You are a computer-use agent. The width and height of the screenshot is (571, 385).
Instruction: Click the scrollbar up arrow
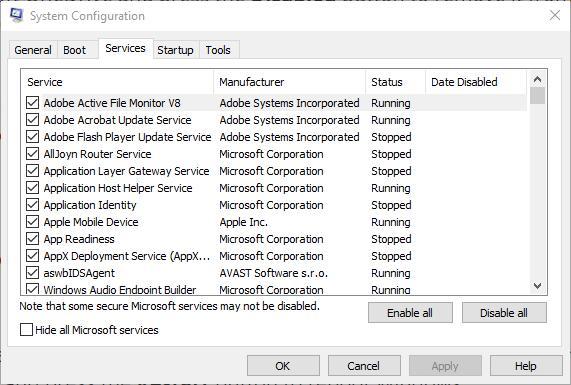pyautogui.click(x=537, y=79)
